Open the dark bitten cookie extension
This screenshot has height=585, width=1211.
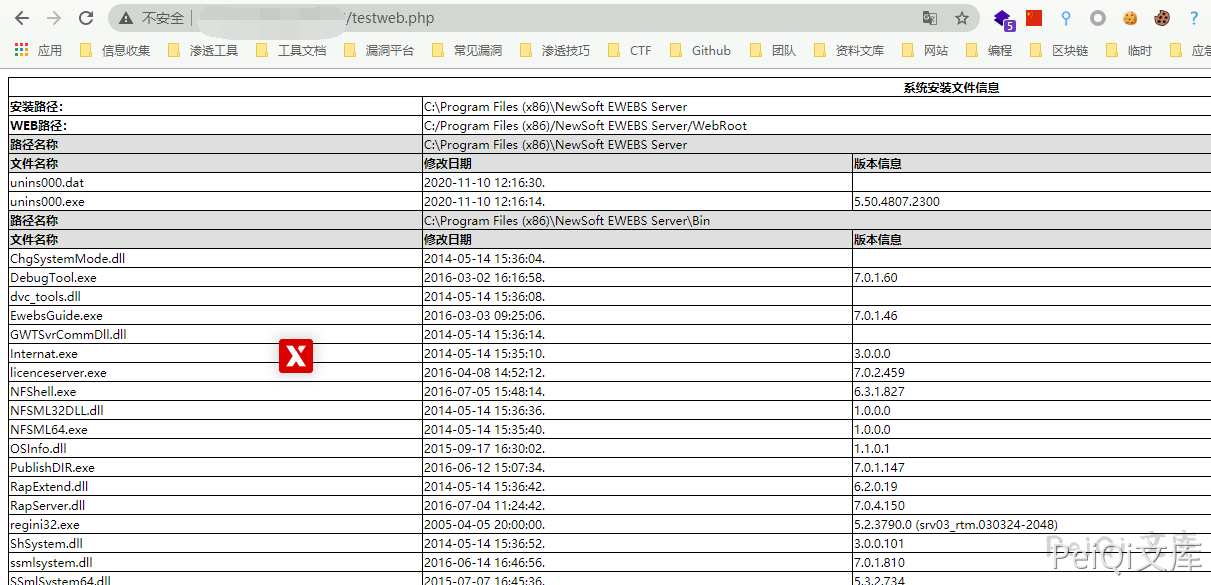(1162, 18)
